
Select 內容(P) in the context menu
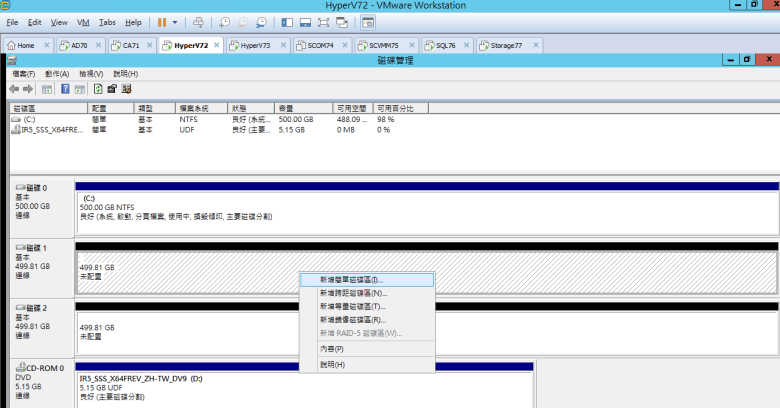pyautogui.click(x=332, y=348)
